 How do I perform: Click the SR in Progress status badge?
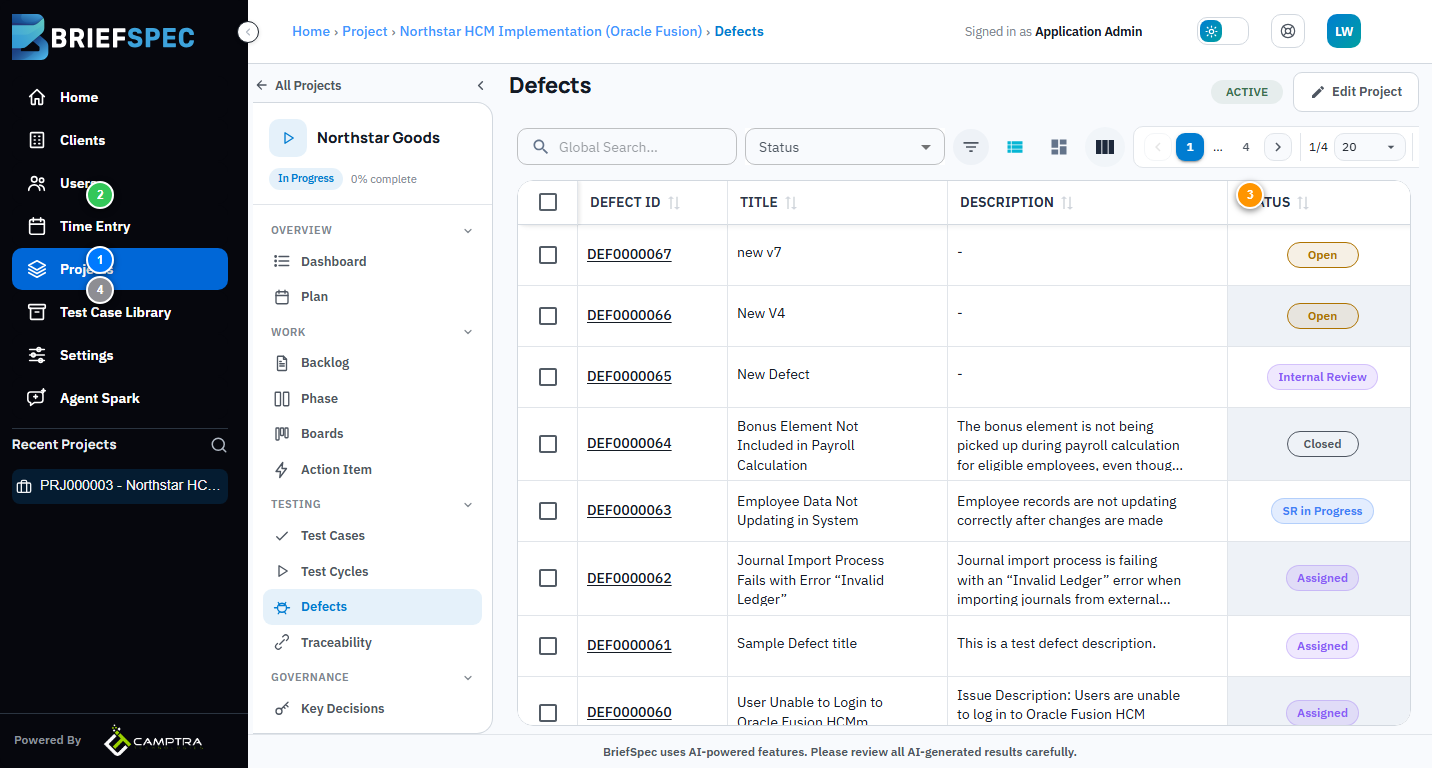coord(1322,511)
